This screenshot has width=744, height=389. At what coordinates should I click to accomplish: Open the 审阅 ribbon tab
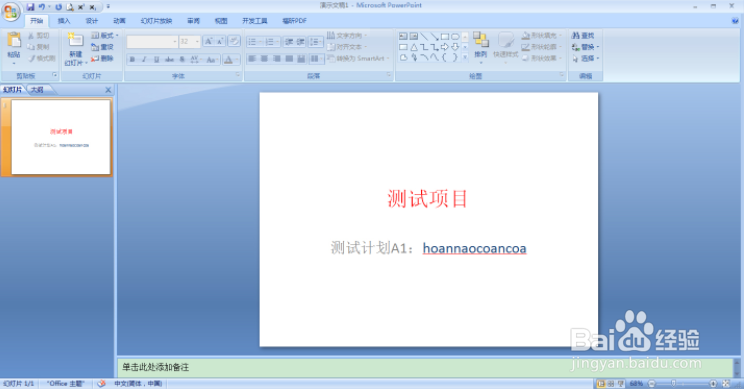tap(194, 21)
